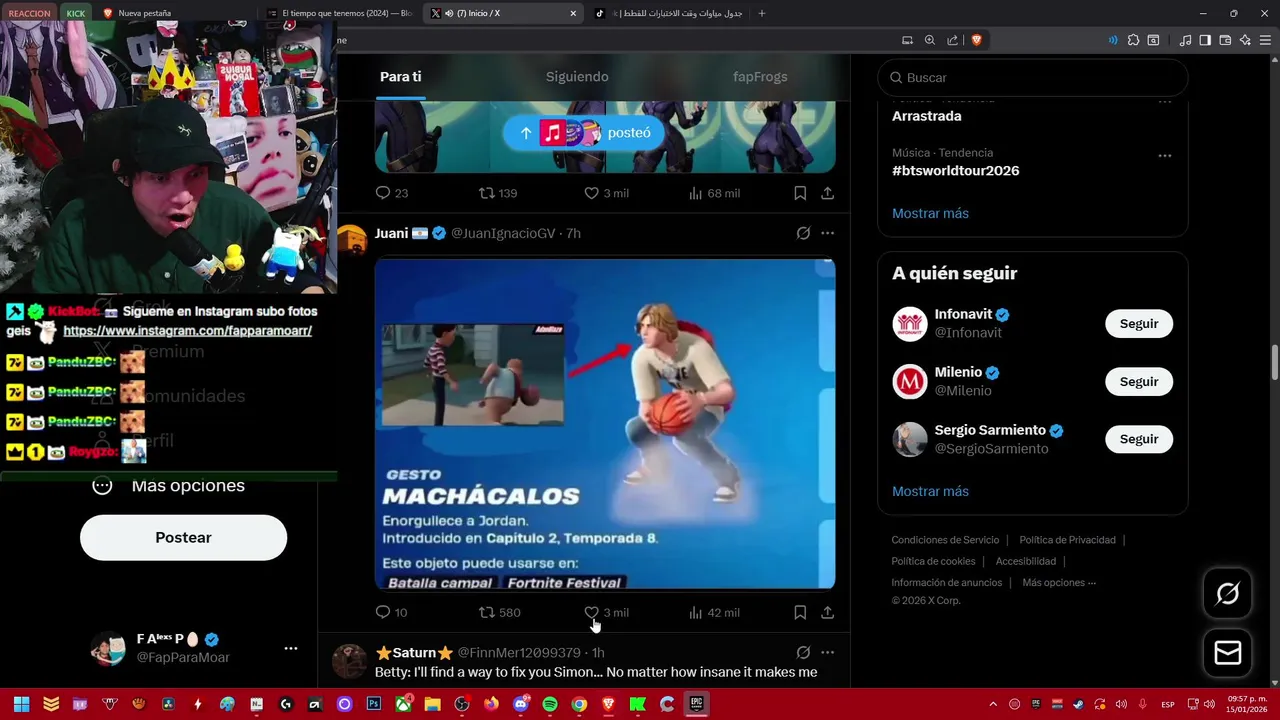Open the Brave Wallet icon
Screen dimensions: 1280x720
click(1225, 40)
